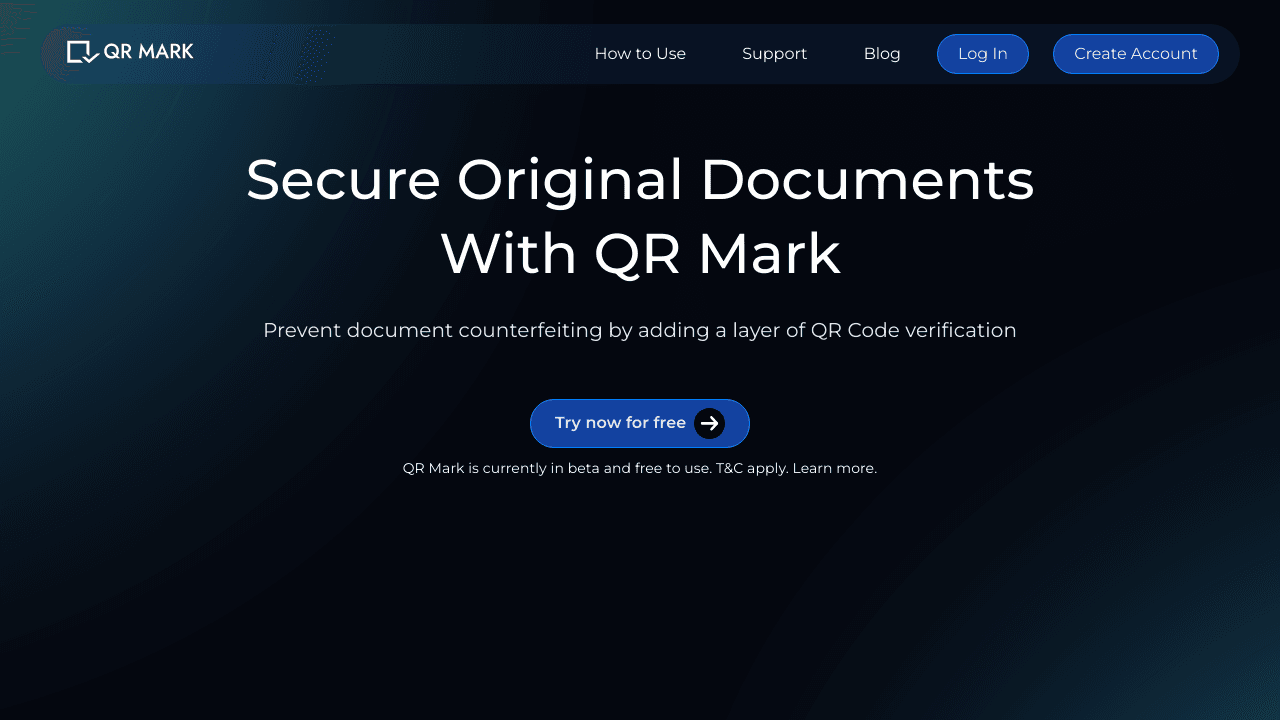
Task: Click the "With QR Mark" headline line
Action: click(x=640, y=254)
